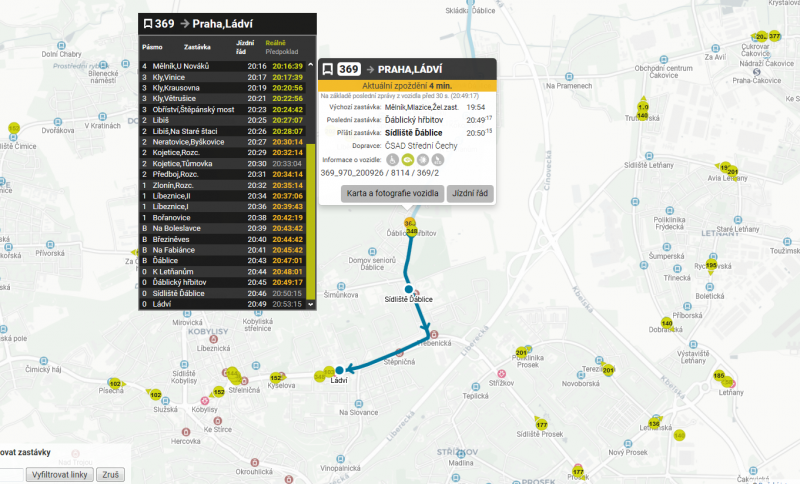Select the 152 bus marker near Kobylisy
The width and height of the screenshot is (800, 484).
click(x=219, y=392)
